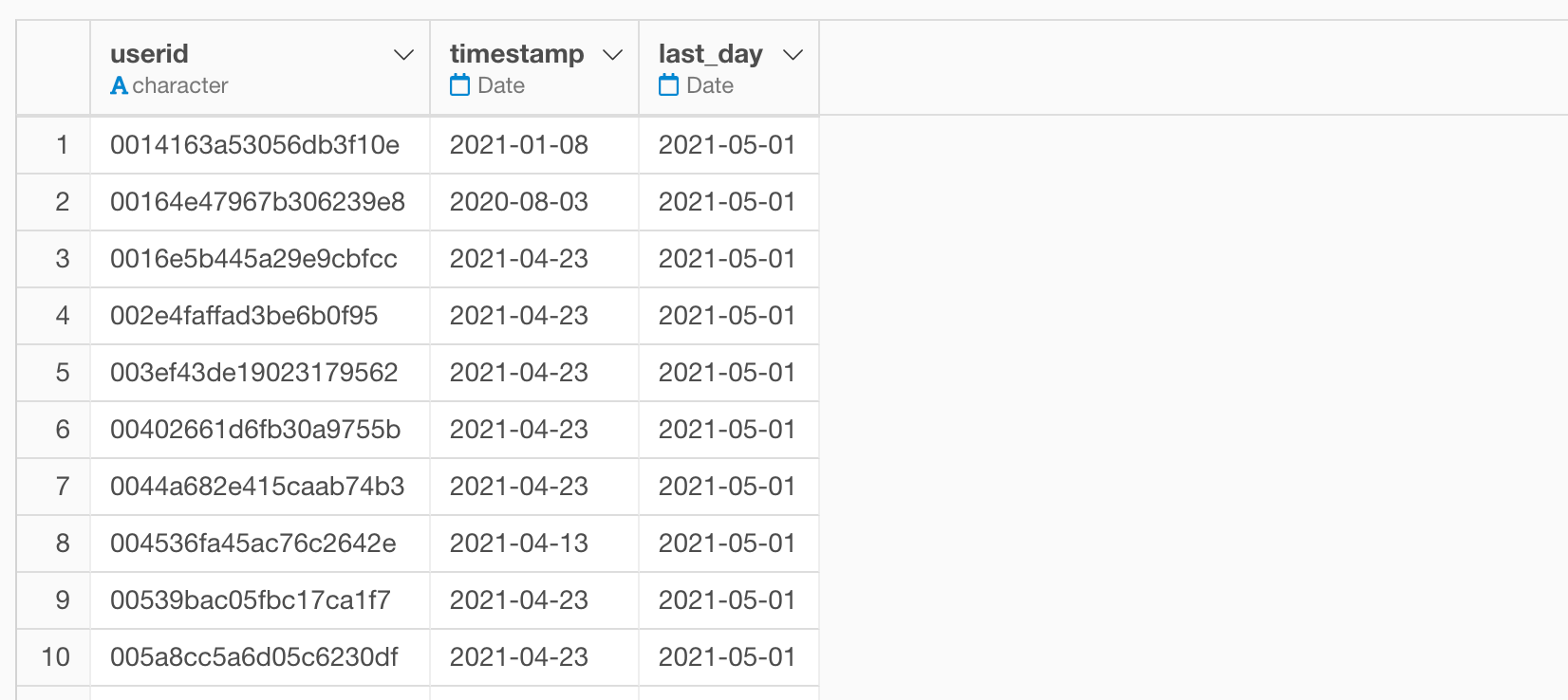1568x700 pixels.
Task: Click timestamp cell 2021-04-13
Action: [x=519, y=543]
